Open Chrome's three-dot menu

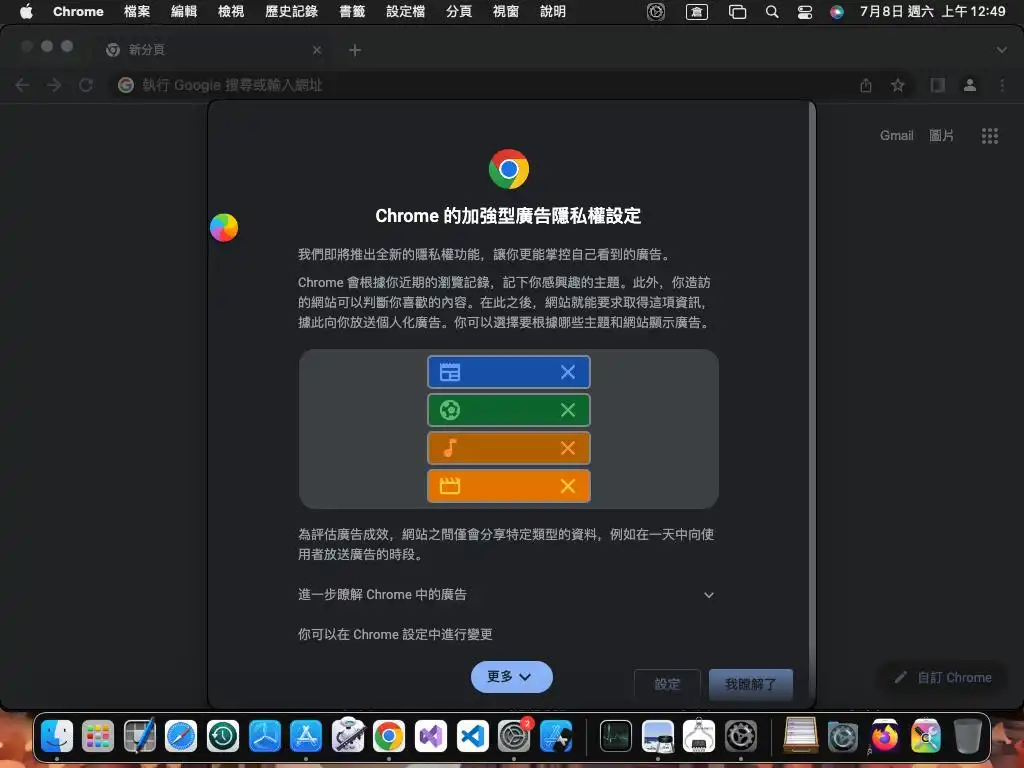1002,86
